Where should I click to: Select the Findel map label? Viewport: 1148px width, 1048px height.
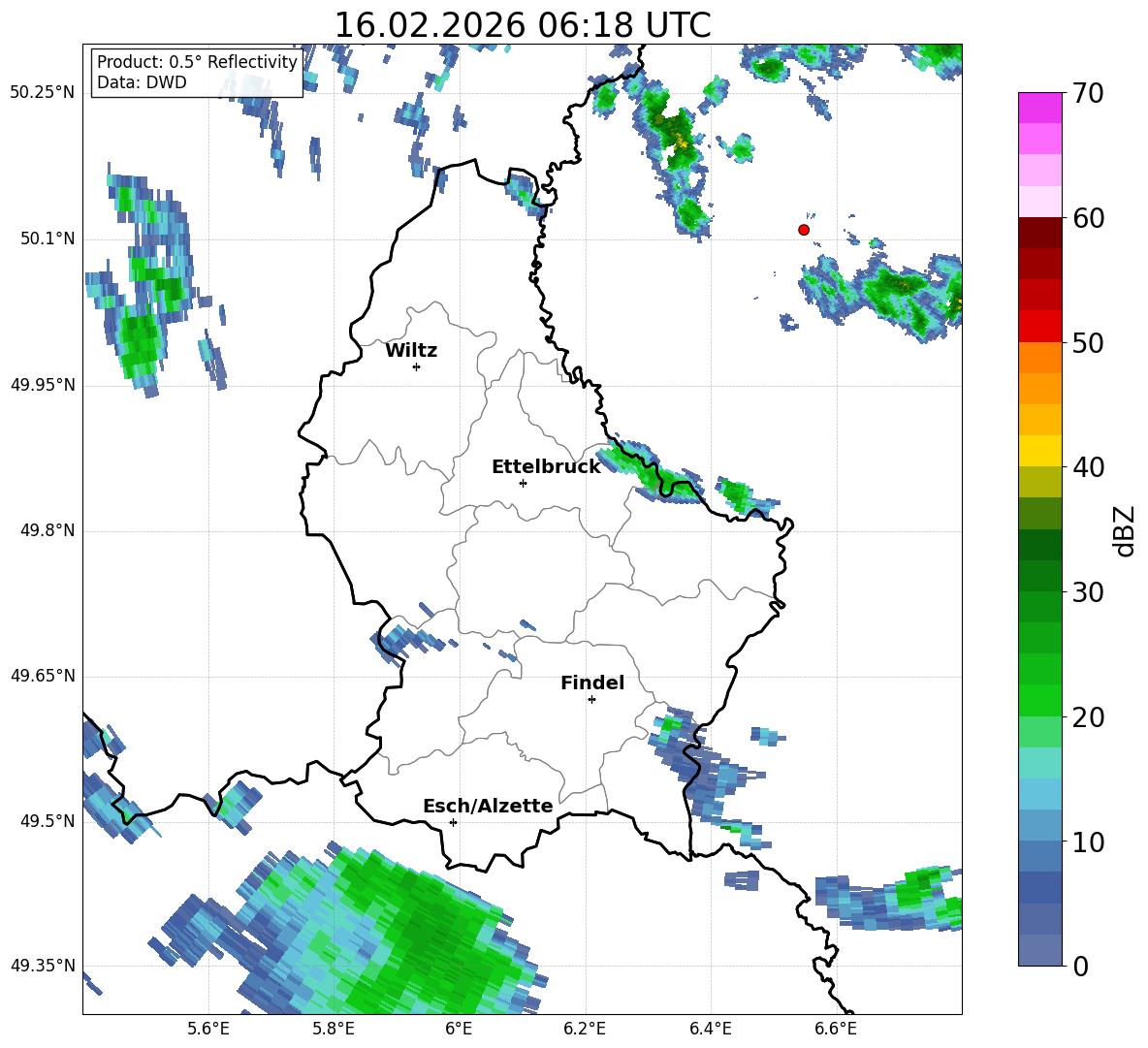[592, 683]
